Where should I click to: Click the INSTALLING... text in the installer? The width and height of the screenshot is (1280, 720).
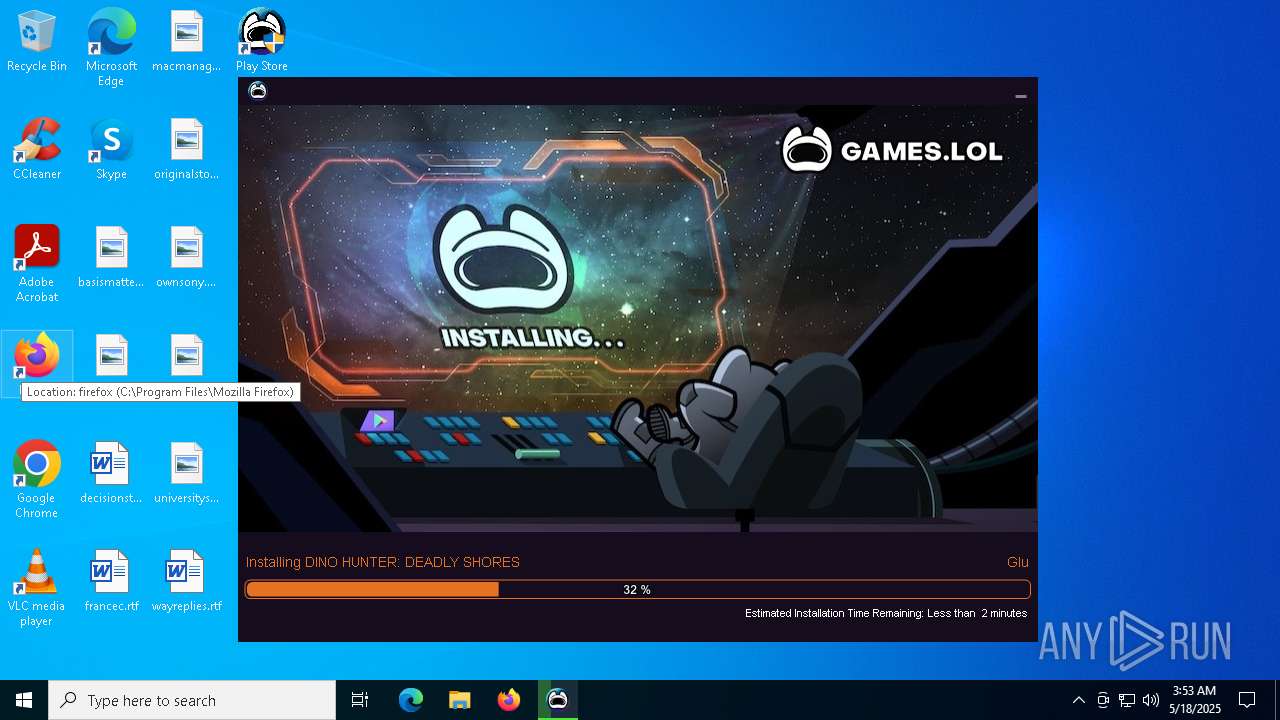[533, 338]
